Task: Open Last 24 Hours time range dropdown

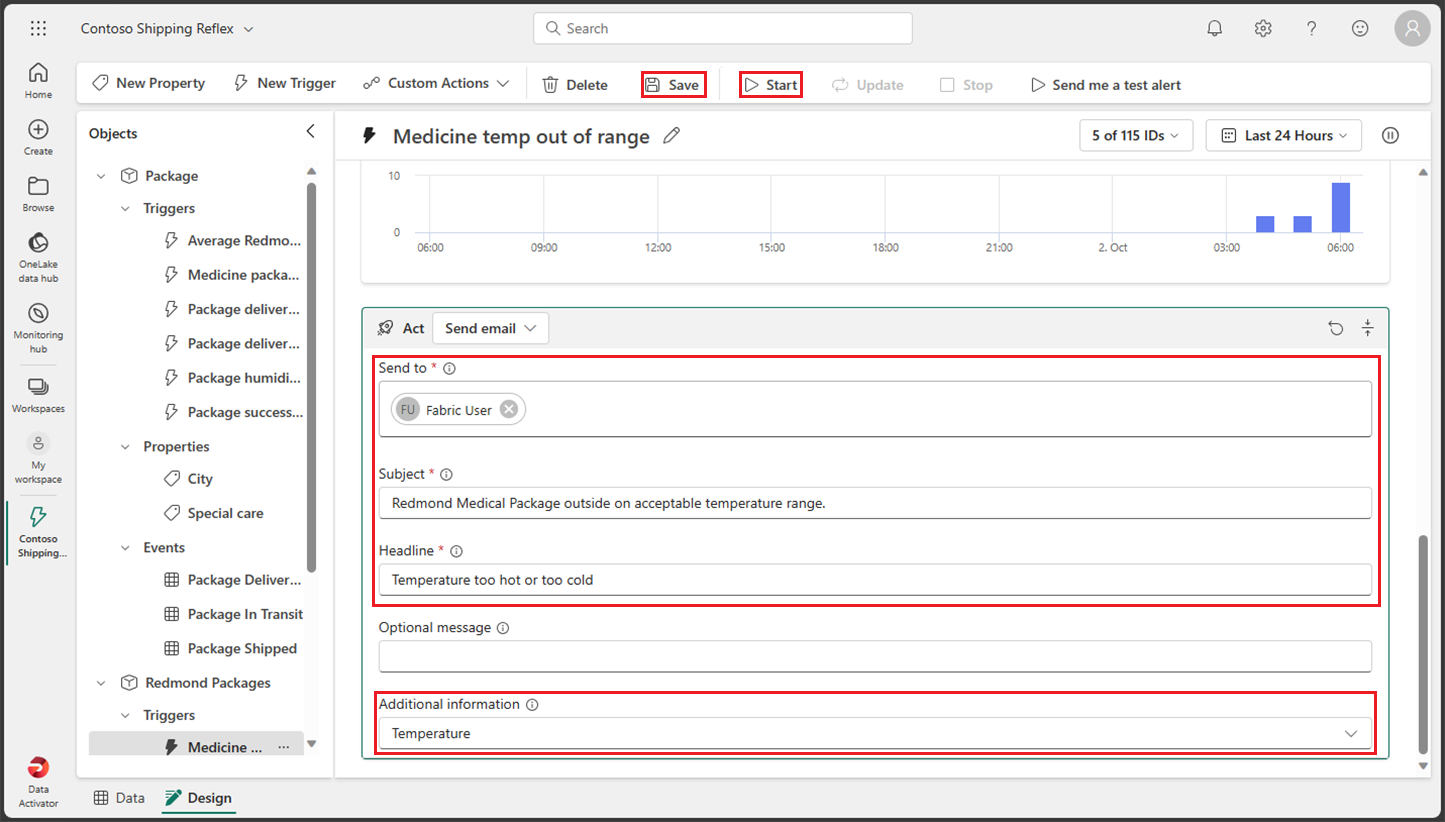Action: pyautogui.click(x=1284, y=136)
